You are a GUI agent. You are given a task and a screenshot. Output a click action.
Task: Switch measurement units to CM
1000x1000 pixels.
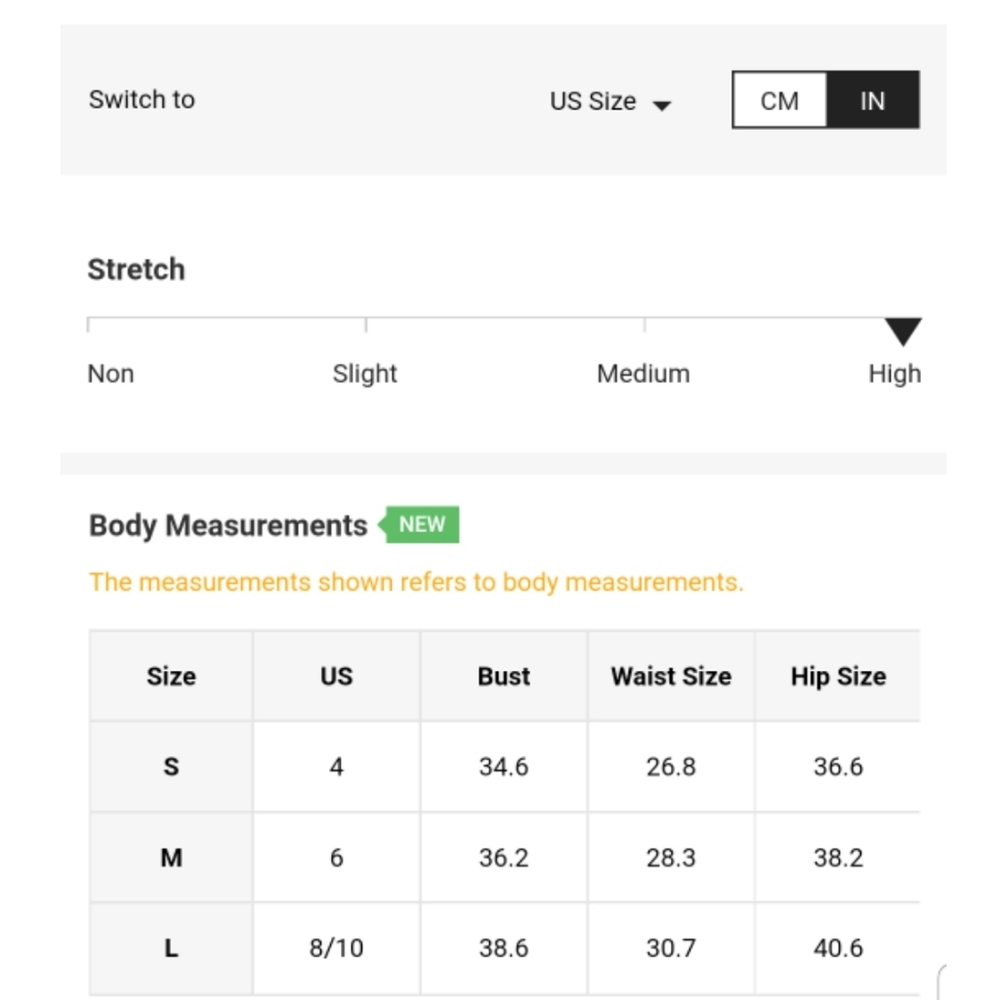pyautogui.click(x=779, y=100)
